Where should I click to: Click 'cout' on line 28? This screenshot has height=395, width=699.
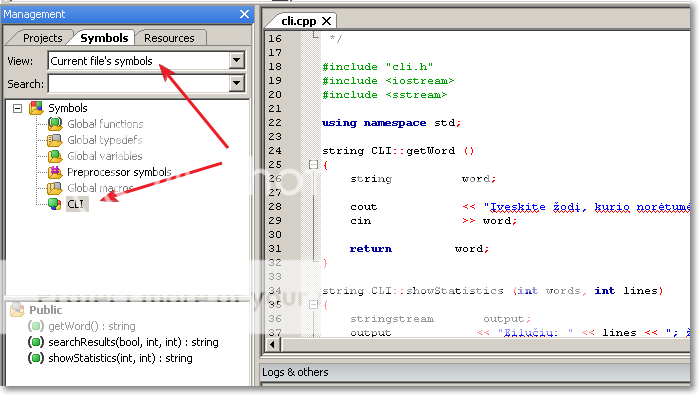pyautogui.click(x=364, y=207)
